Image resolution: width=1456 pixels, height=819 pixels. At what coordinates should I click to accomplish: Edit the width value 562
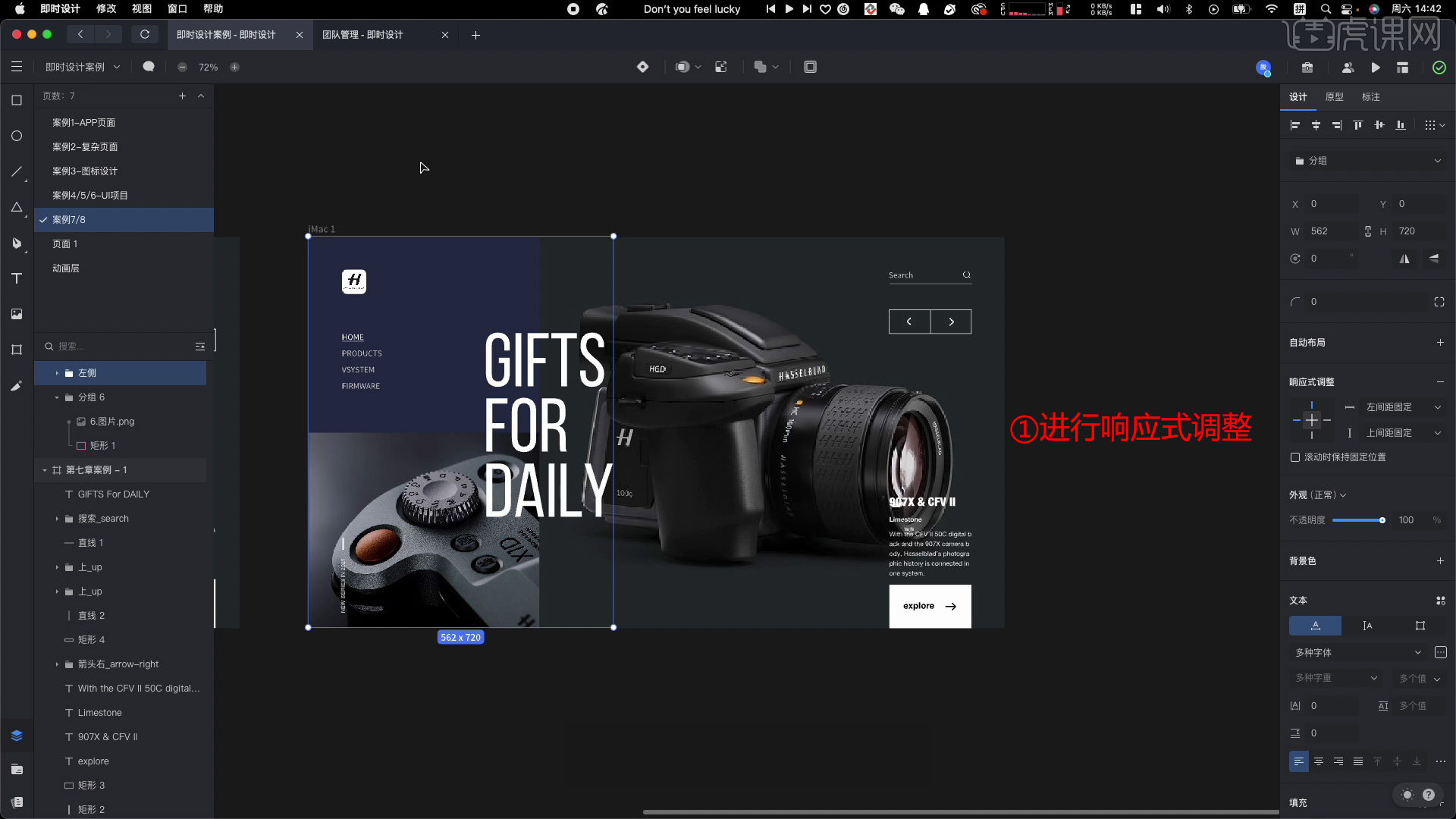coord(1319,231)
